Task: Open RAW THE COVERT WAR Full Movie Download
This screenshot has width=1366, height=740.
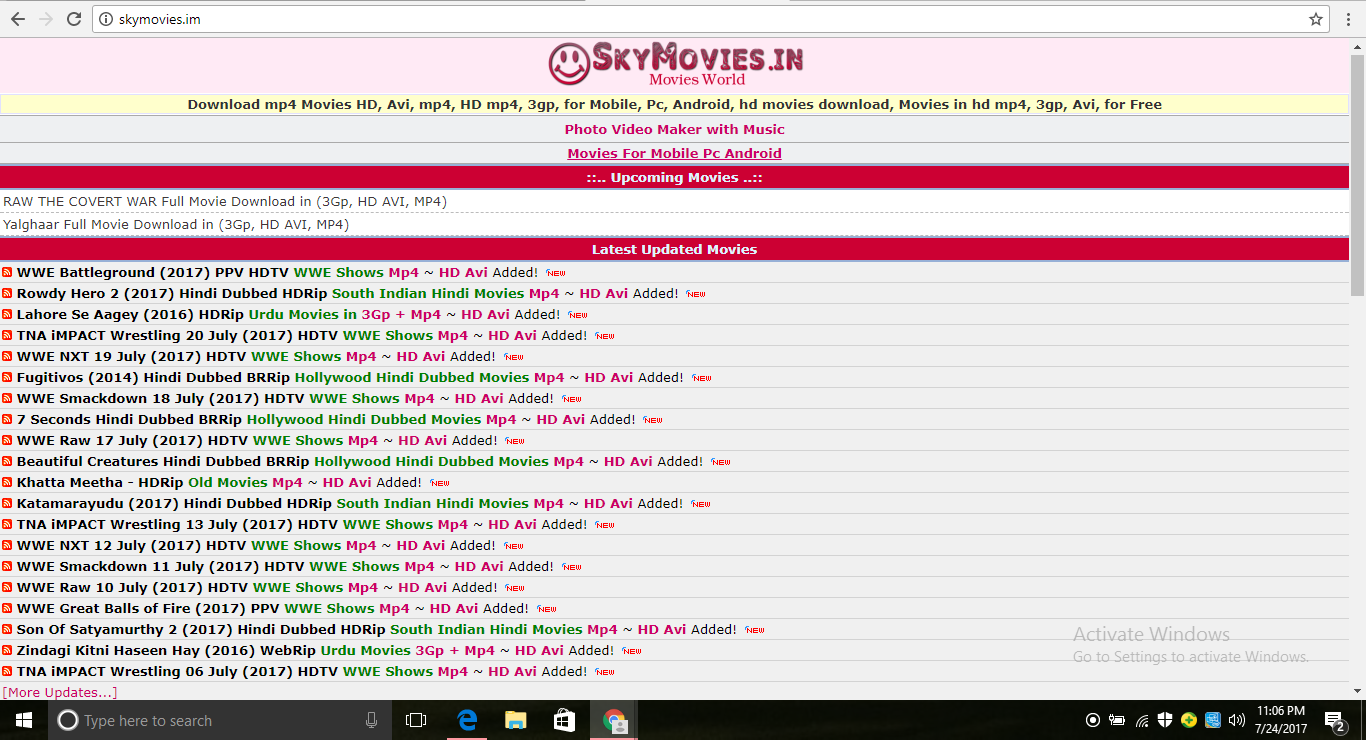Action: (225, 201)
